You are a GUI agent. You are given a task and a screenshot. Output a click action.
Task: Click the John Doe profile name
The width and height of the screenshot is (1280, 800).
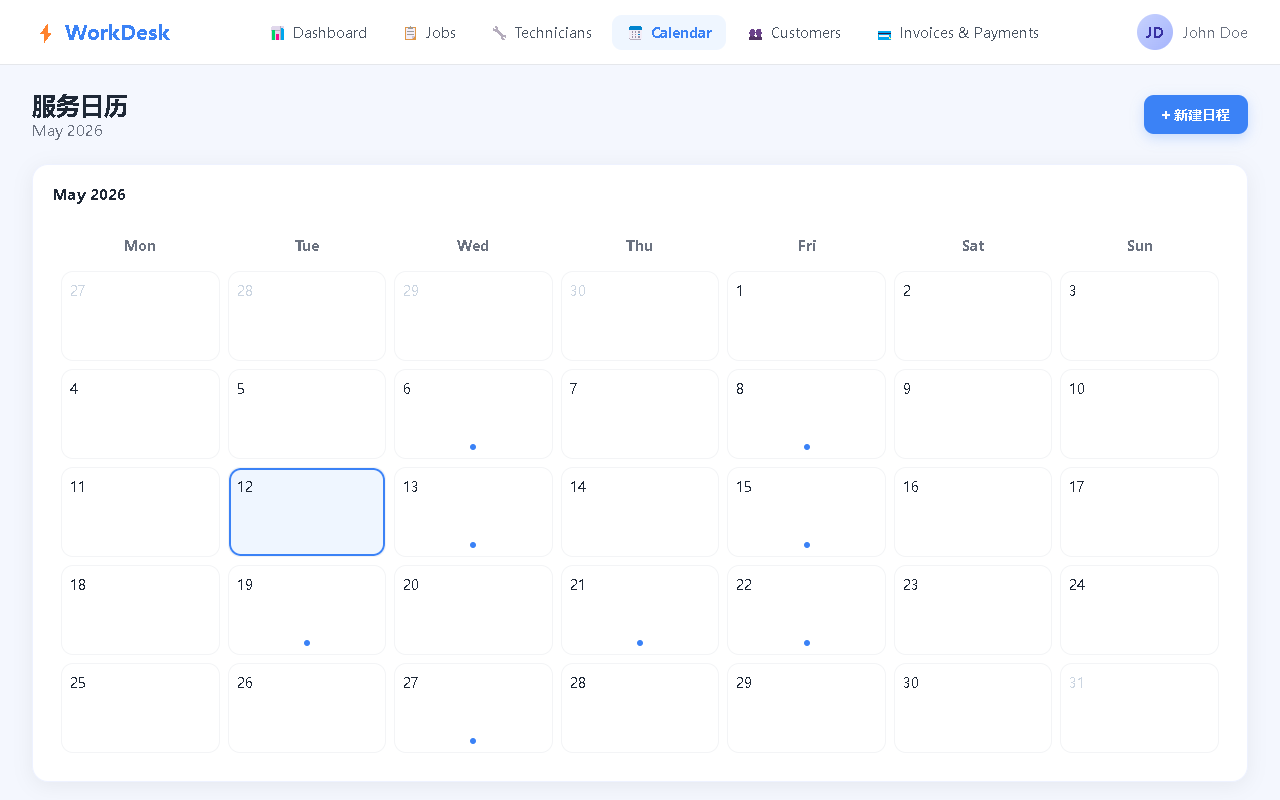(x=1215, y=33)
